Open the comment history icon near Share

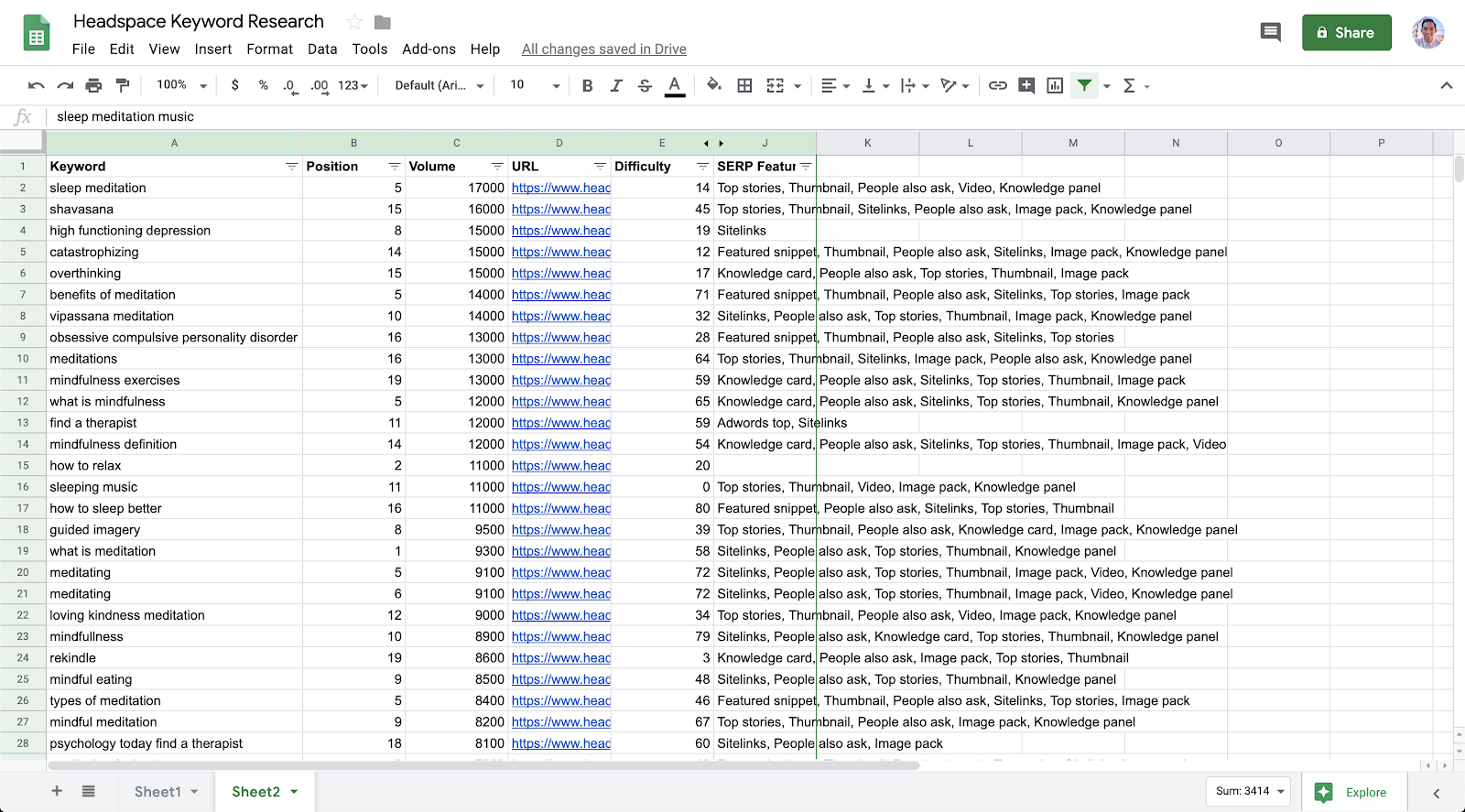pos(1270,33)
